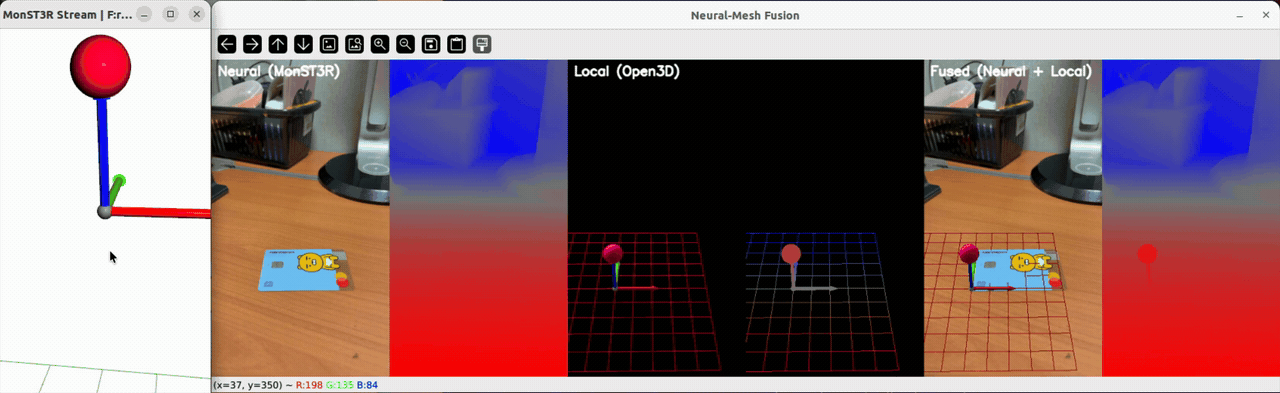Pan the view left with the left arrow icon
The image size is (1280, 393).
pos(227,44)
